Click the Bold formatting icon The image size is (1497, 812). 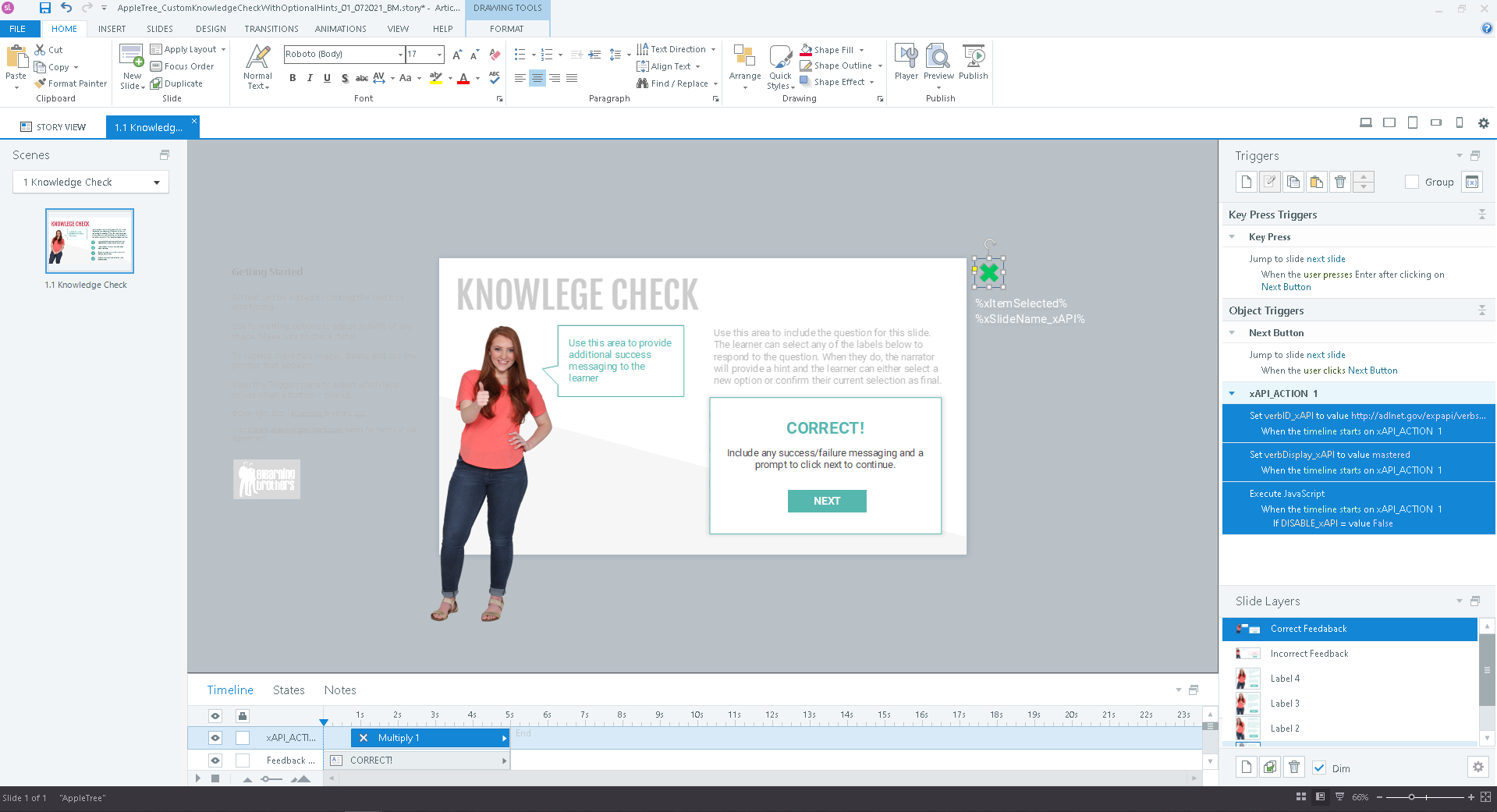click(x=293, y=78)
